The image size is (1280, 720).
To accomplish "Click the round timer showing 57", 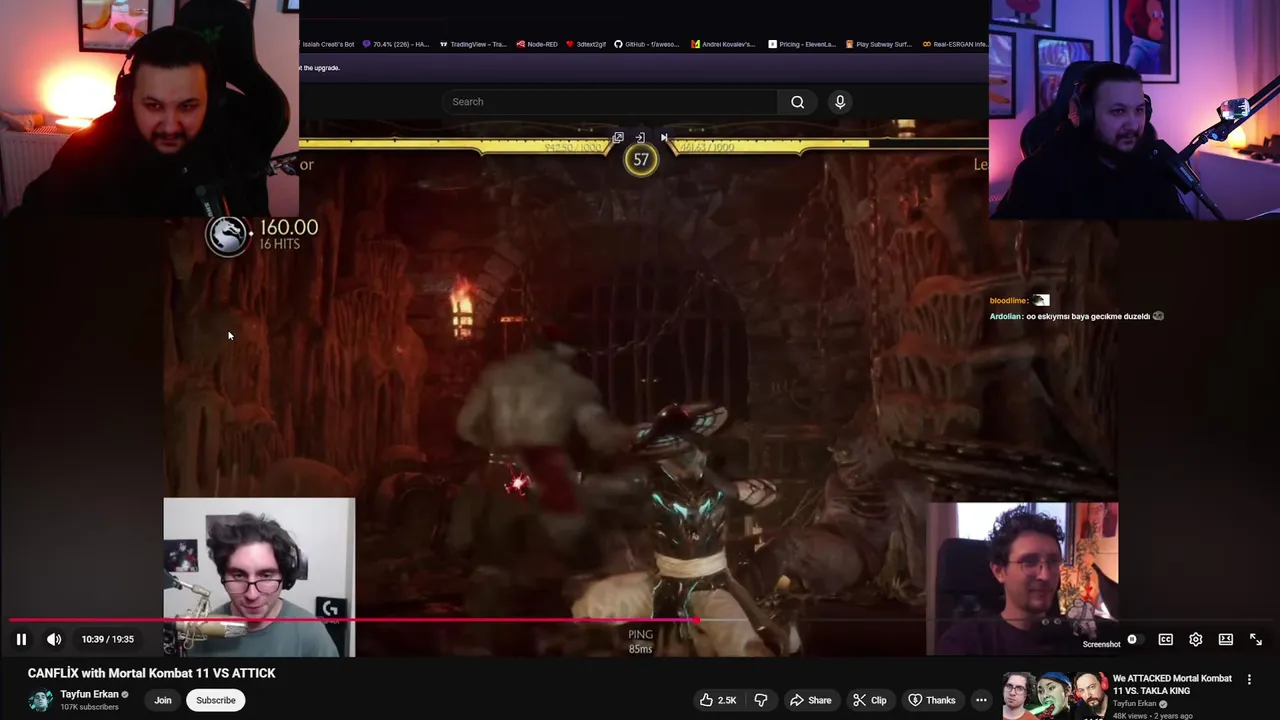I will pyautogui.click(x=641, y=159).
